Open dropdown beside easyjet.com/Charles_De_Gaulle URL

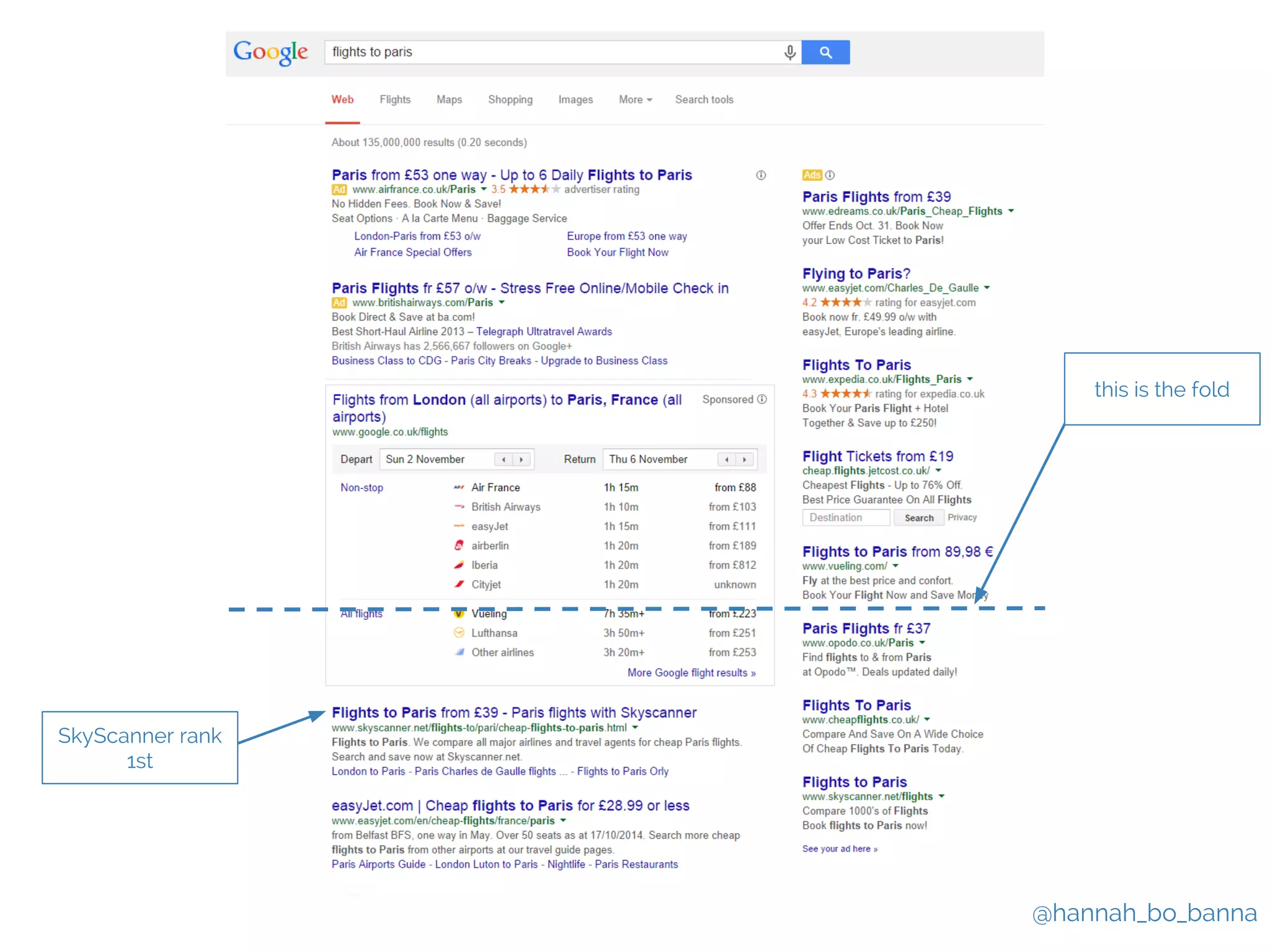987,288
